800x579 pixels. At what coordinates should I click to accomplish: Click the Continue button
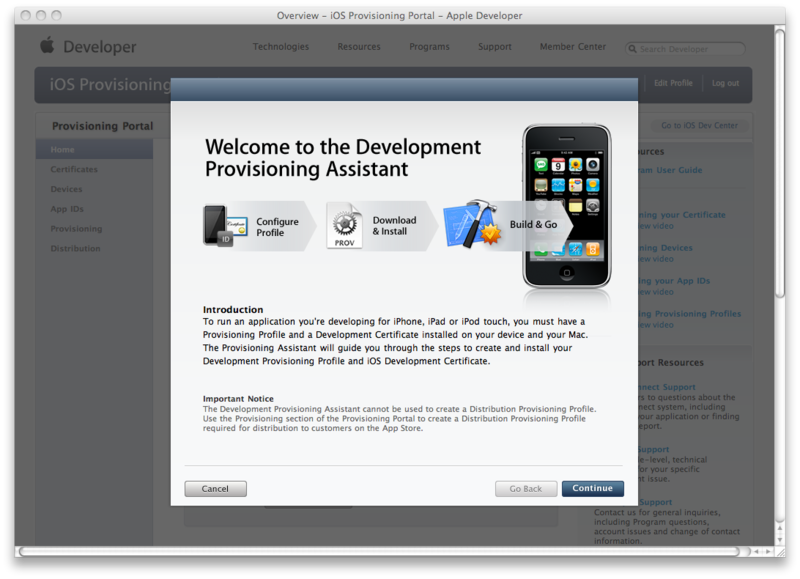point(592,488)
